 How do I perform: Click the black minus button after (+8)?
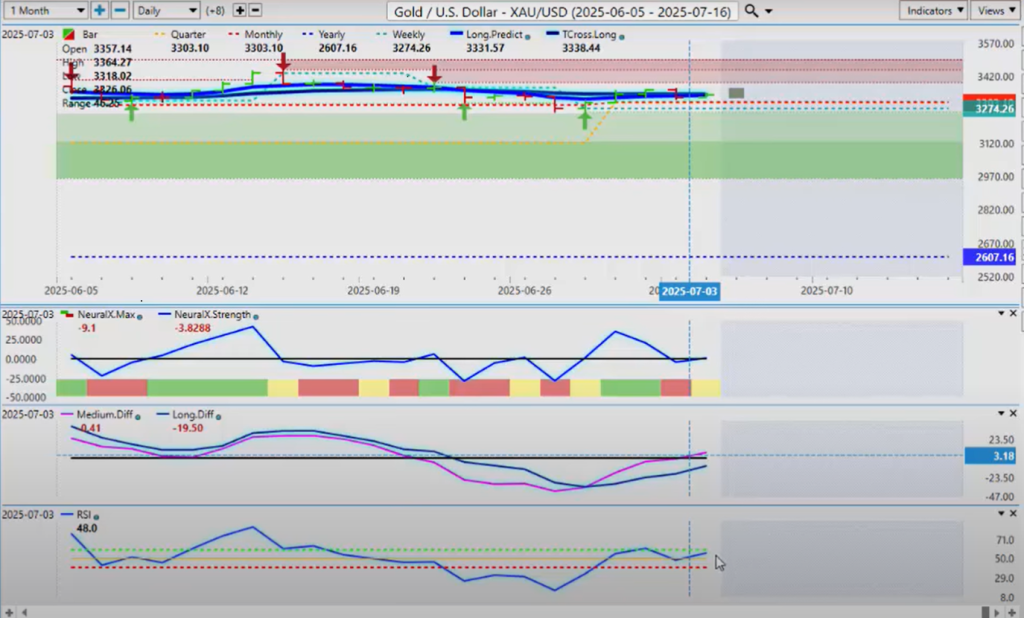point(256,10)
